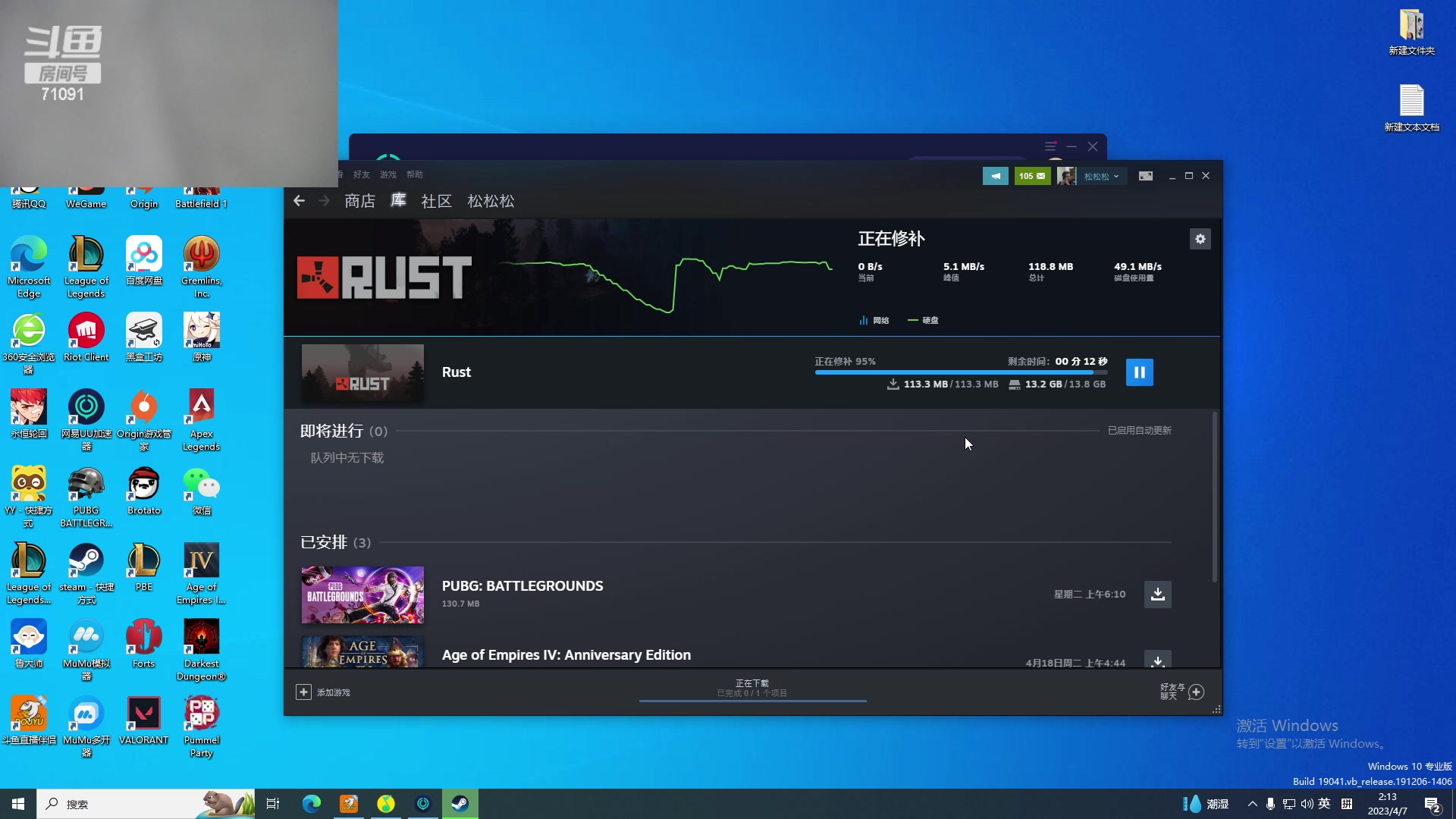Open Apex Legends desktop shortcut
Screen dimensions: 1456x819
[201, 419]
